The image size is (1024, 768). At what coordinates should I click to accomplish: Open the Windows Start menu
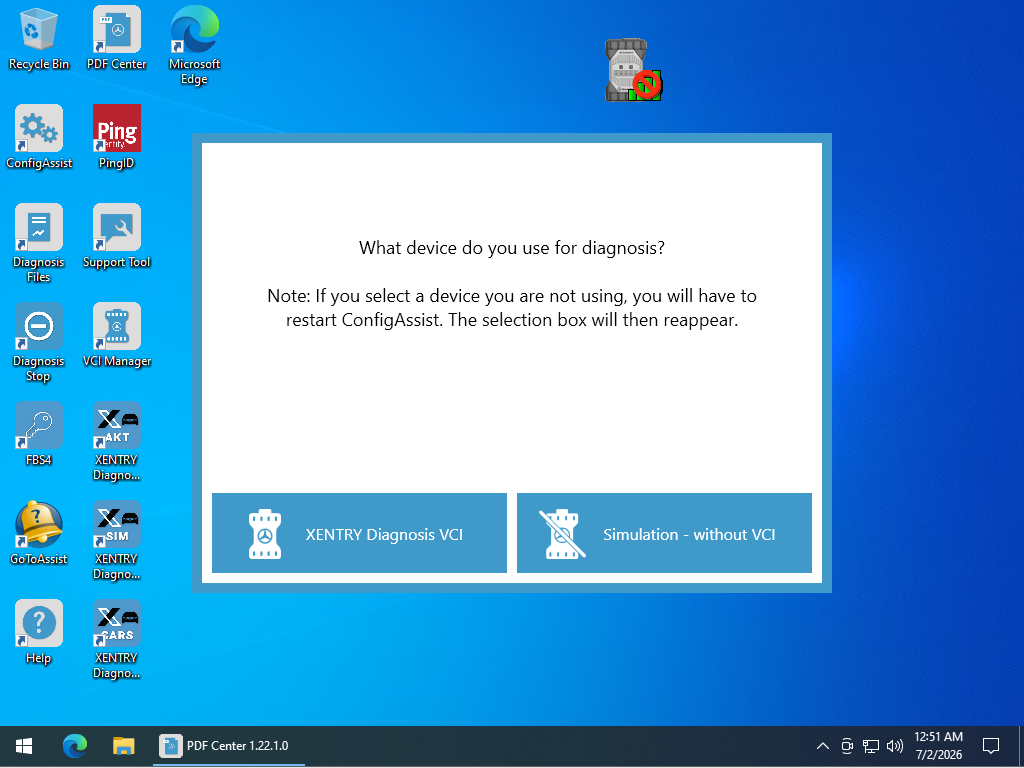coord(24,746)
